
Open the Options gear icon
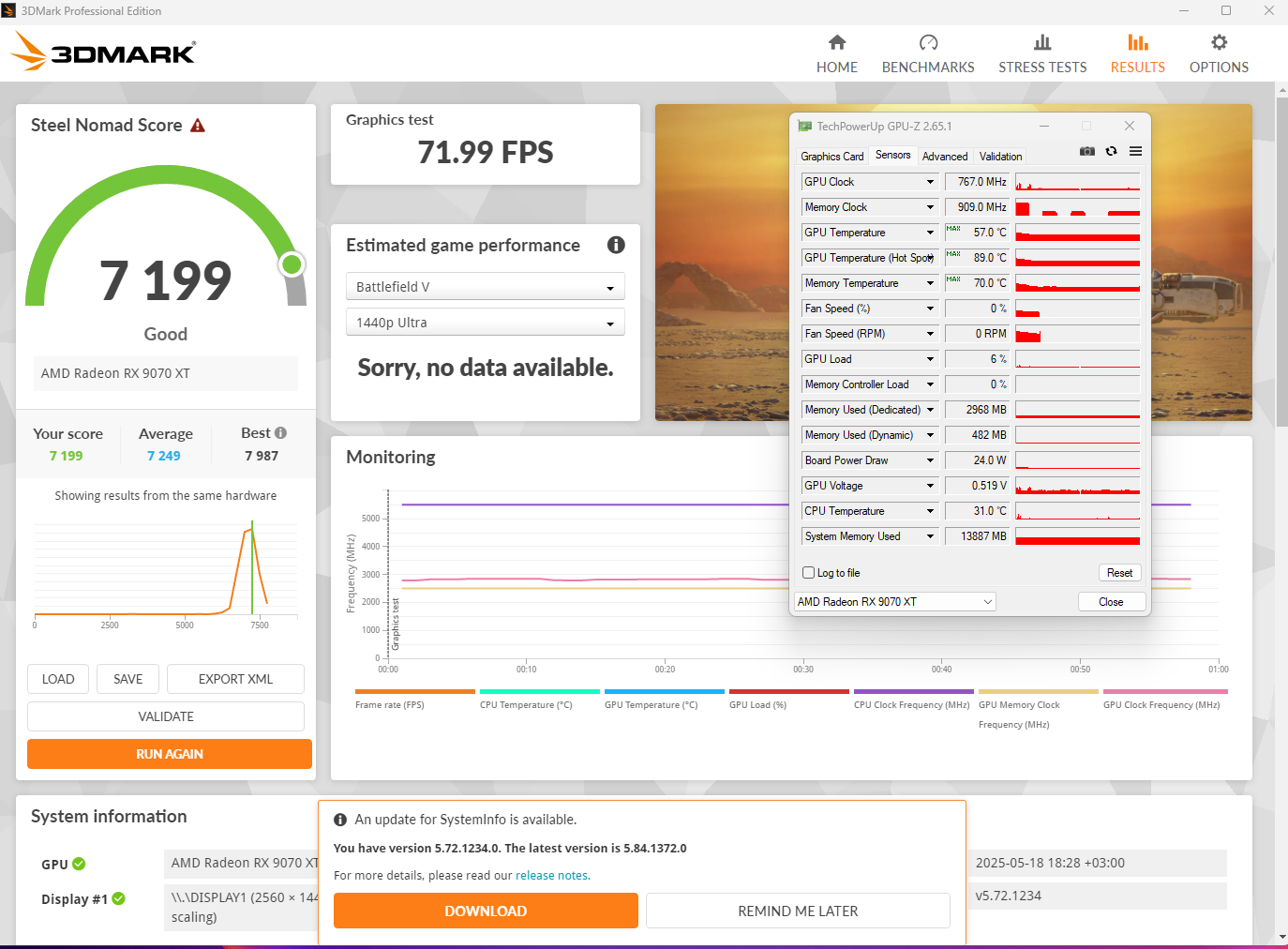pos(1219,42)
